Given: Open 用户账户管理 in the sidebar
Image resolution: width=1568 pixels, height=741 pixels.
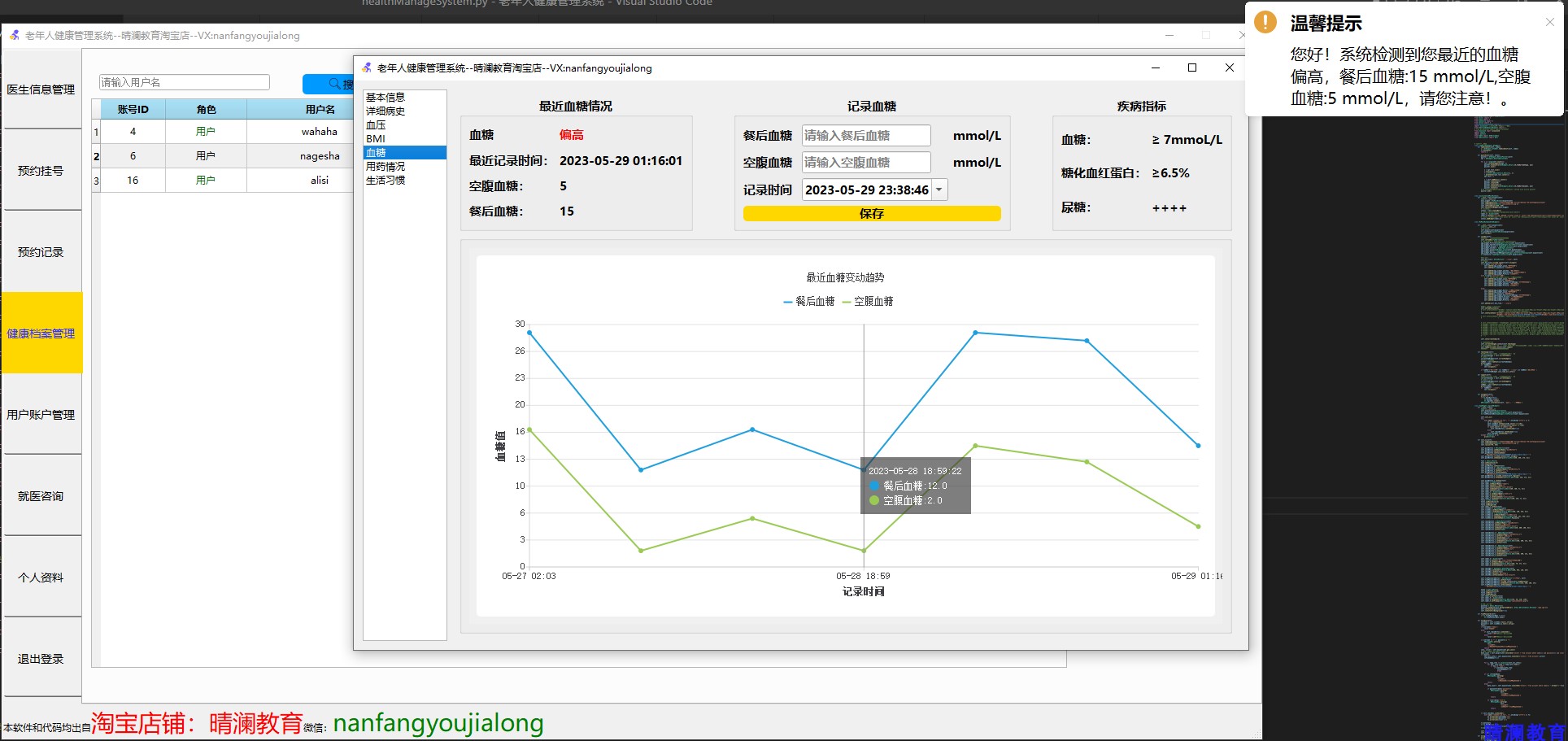Looking at the screenshot, I should click(x=41, y=415).
